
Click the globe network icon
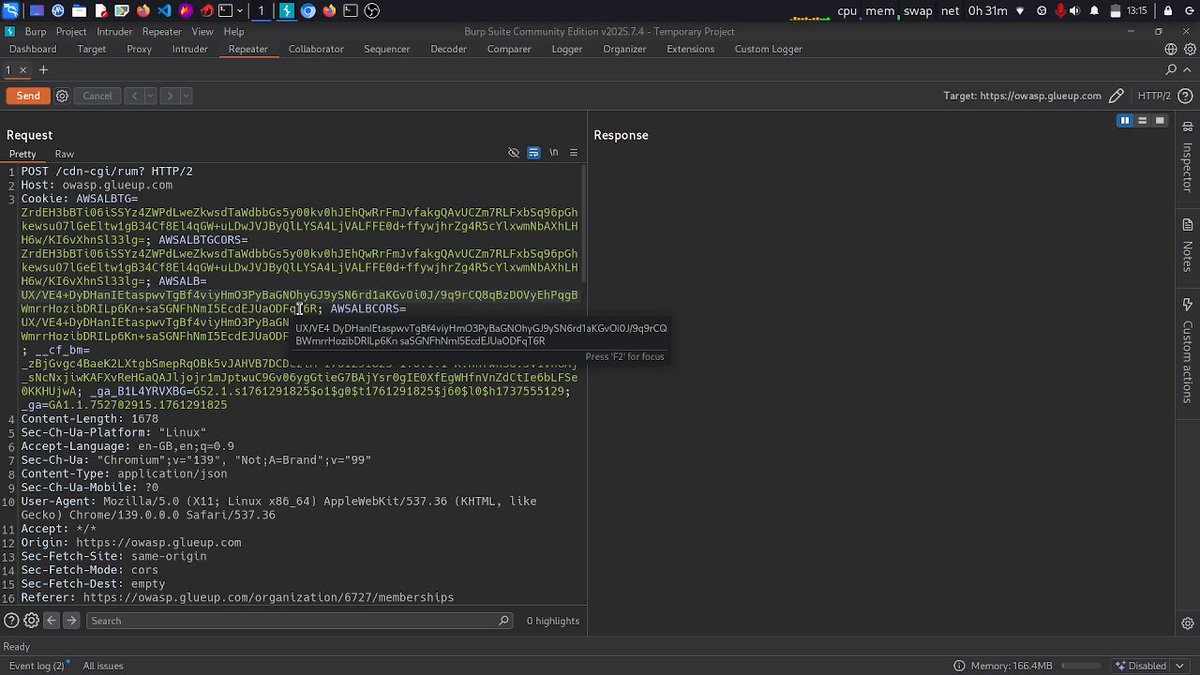point(1171,49)
